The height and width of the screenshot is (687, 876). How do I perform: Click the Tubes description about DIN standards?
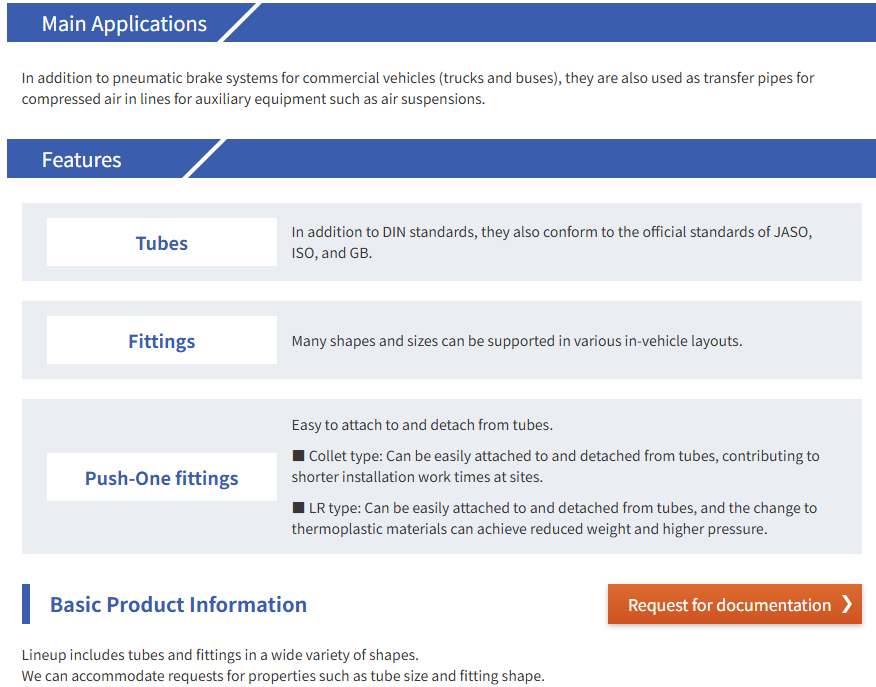coord(551,242)
